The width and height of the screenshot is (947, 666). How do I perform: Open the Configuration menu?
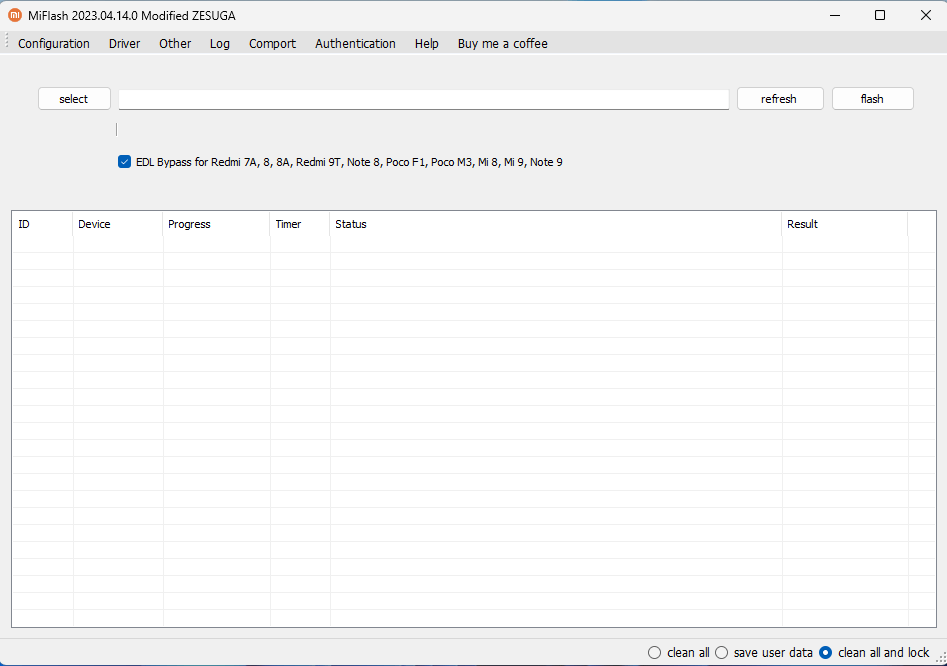click(53, 43)
